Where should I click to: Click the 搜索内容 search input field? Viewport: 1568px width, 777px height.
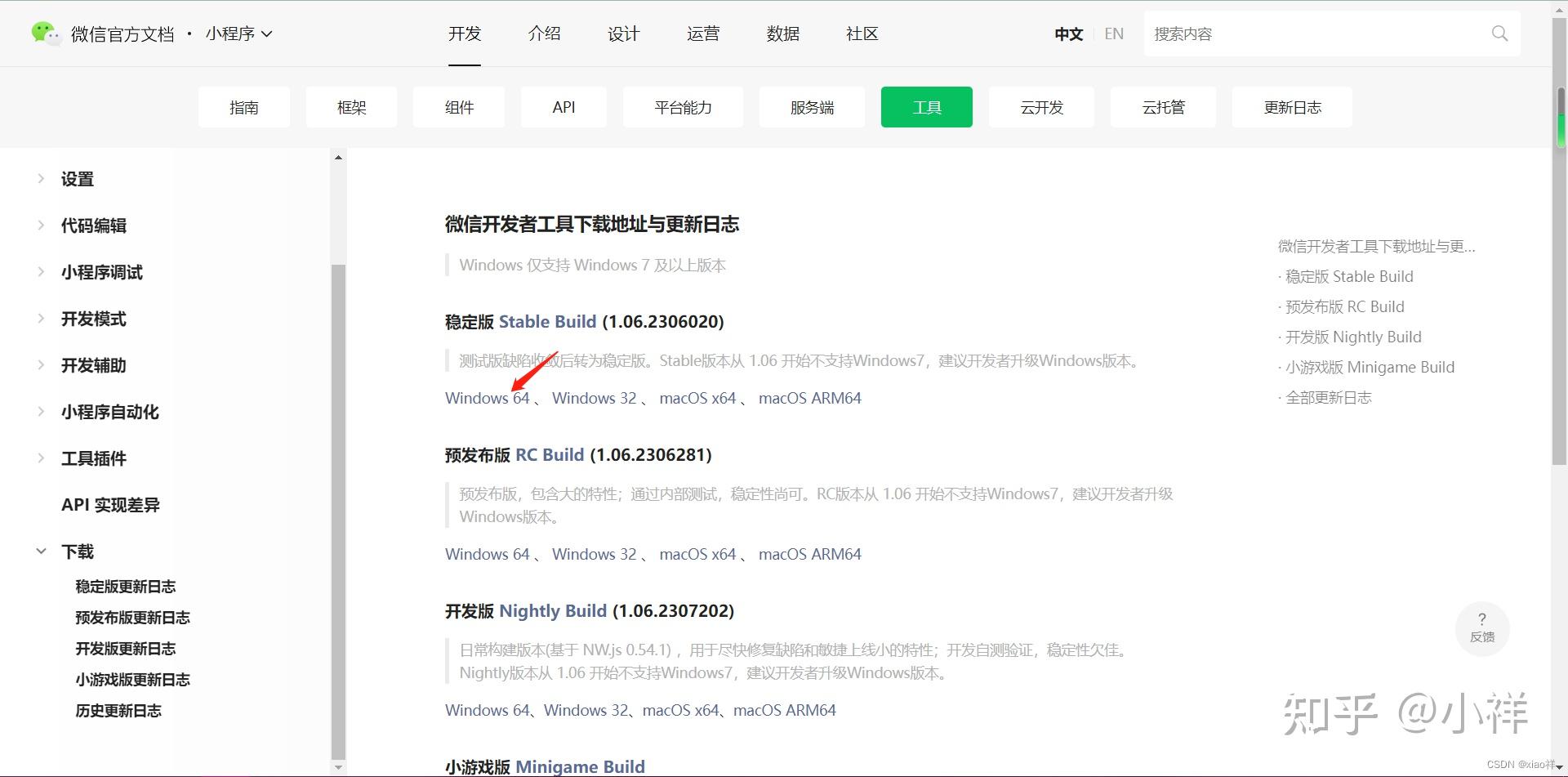(1307, 33)
